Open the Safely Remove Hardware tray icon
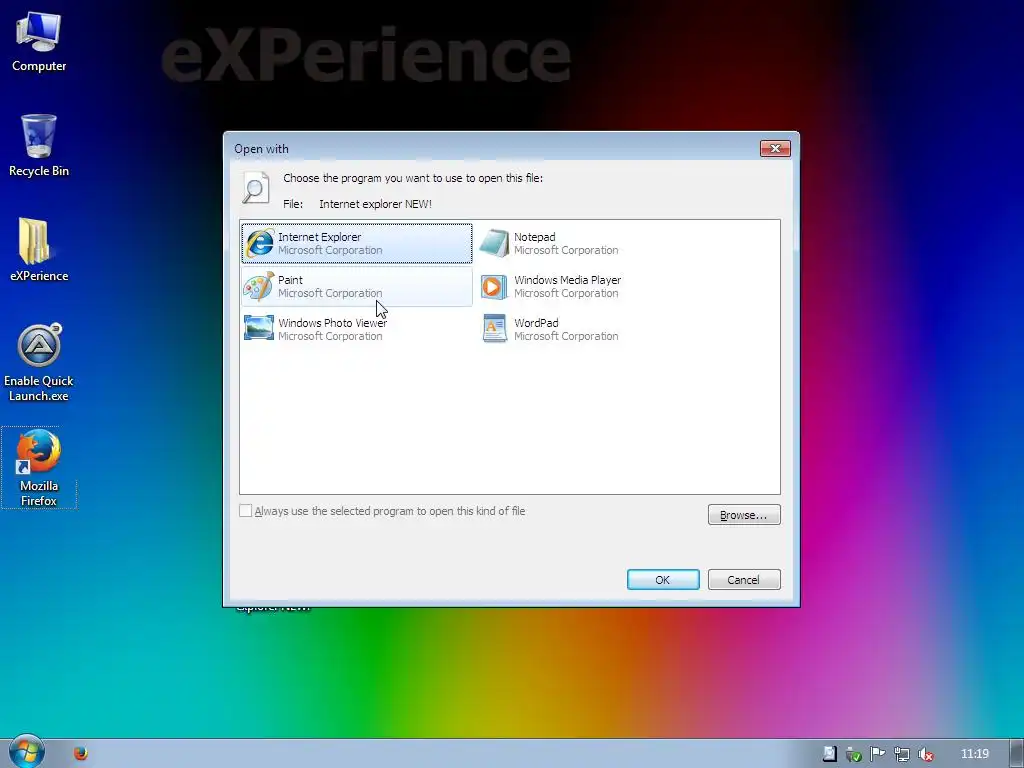Screen dimensions: 1024x768 [x=853, y=754]
